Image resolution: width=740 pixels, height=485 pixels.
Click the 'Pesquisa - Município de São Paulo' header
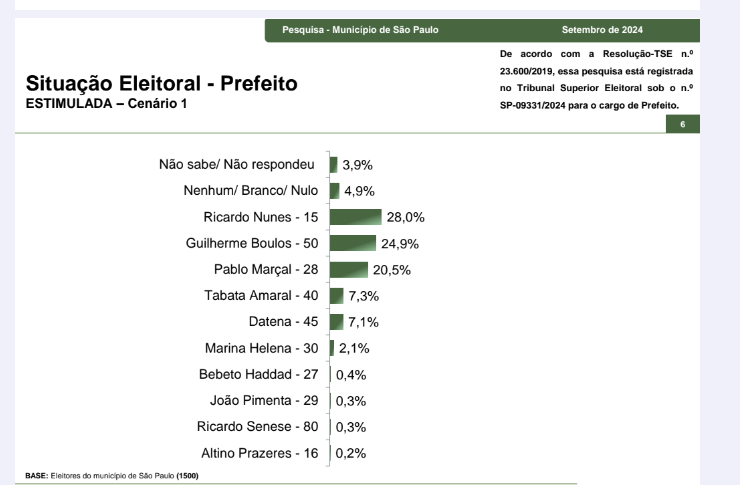pos(360,30)
